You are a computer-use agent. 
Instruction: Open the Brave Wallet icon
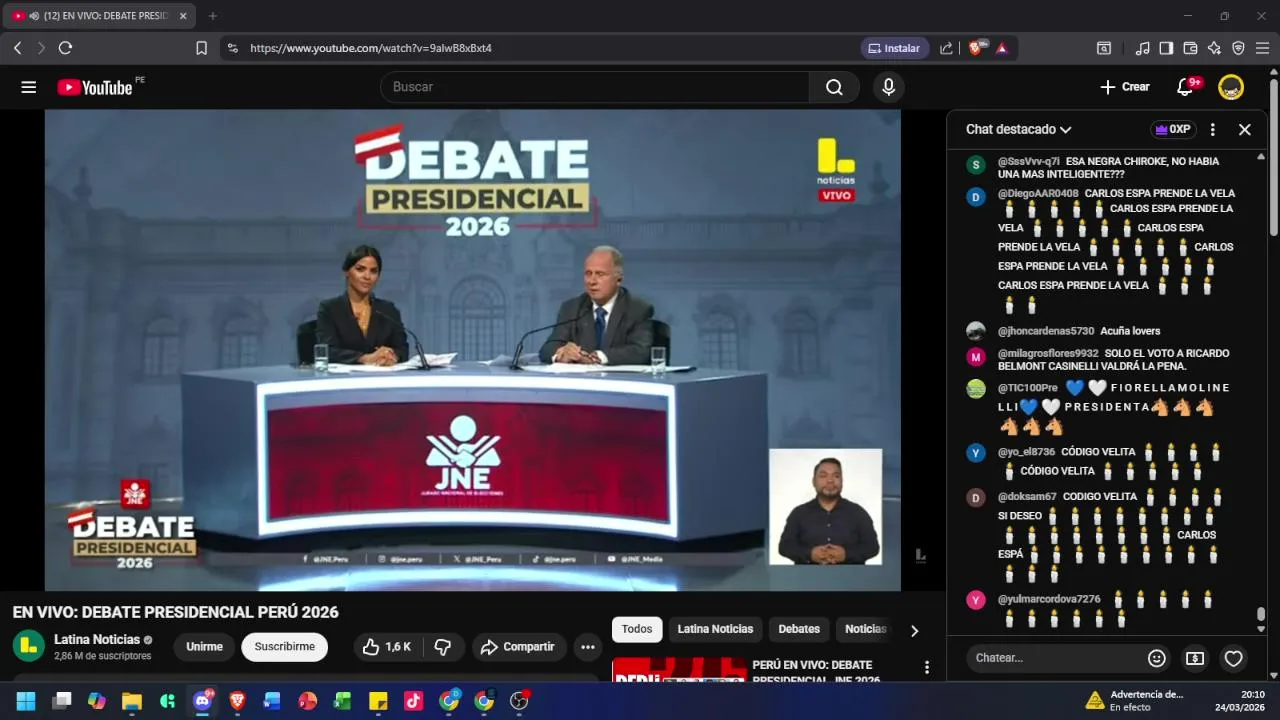[1190, 48]
